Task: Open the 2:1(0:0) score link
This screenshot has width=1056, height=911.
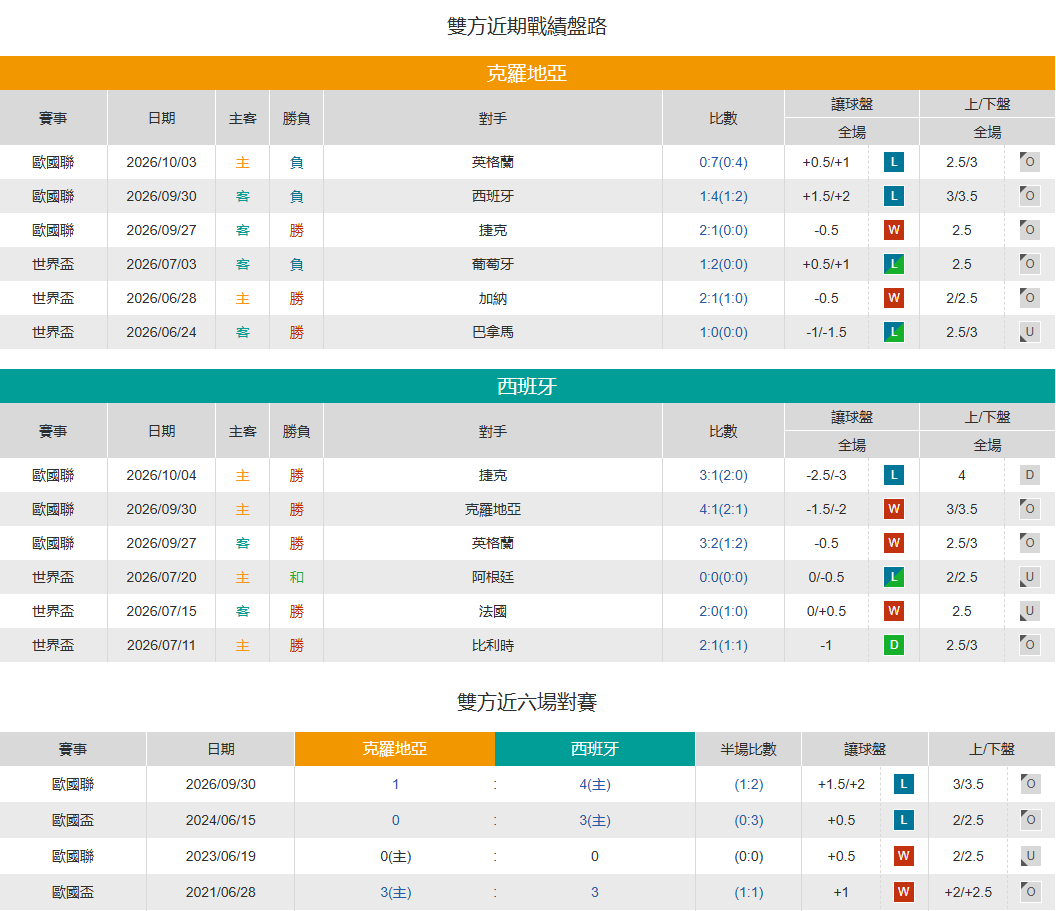Action: [723, 230]
